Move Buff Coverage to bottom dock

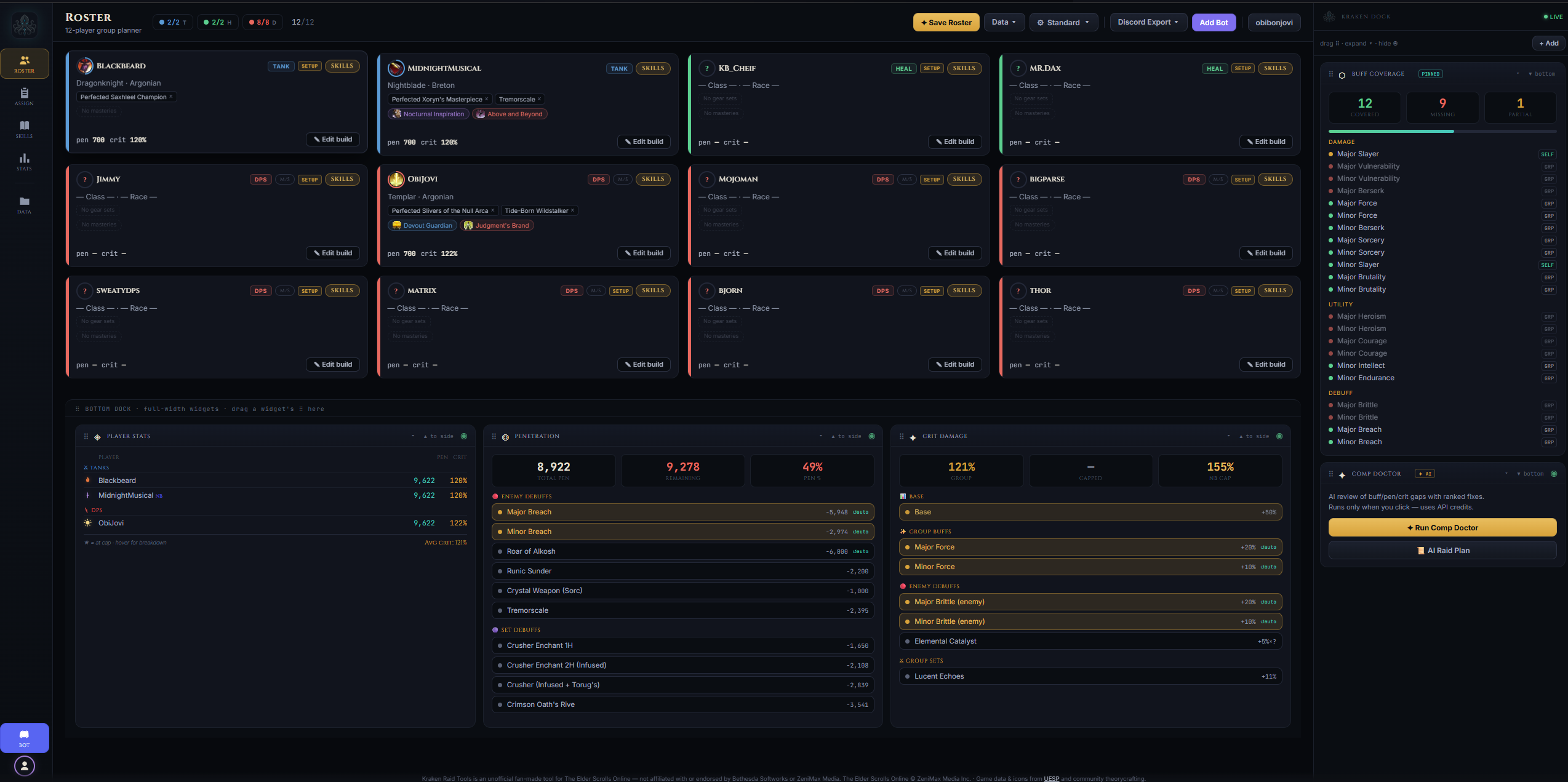[1542, 74]
